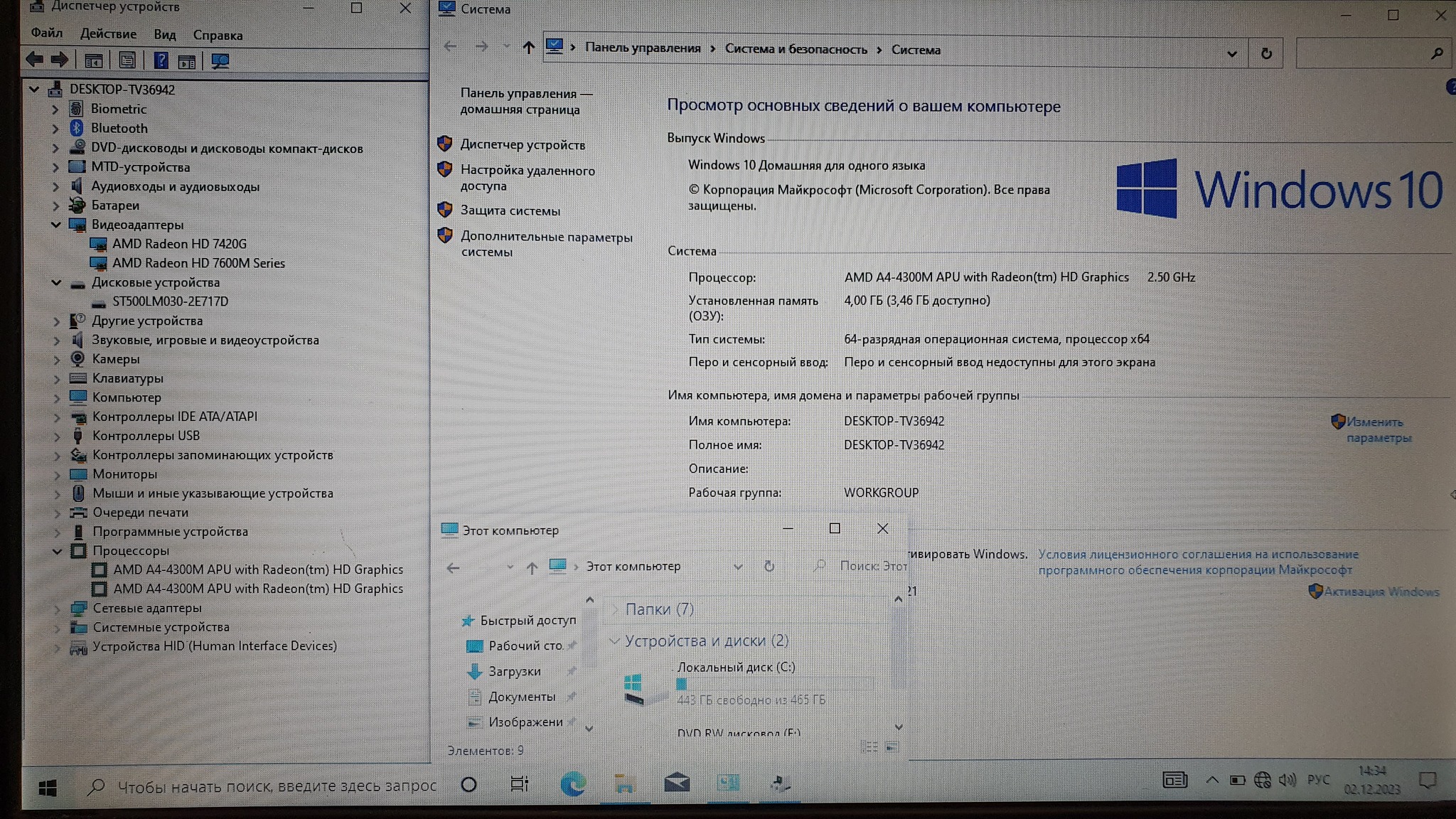This screenshot has width=1456, height=819.
Task: Open the Действие menu
Action: (x=108, y=34)
